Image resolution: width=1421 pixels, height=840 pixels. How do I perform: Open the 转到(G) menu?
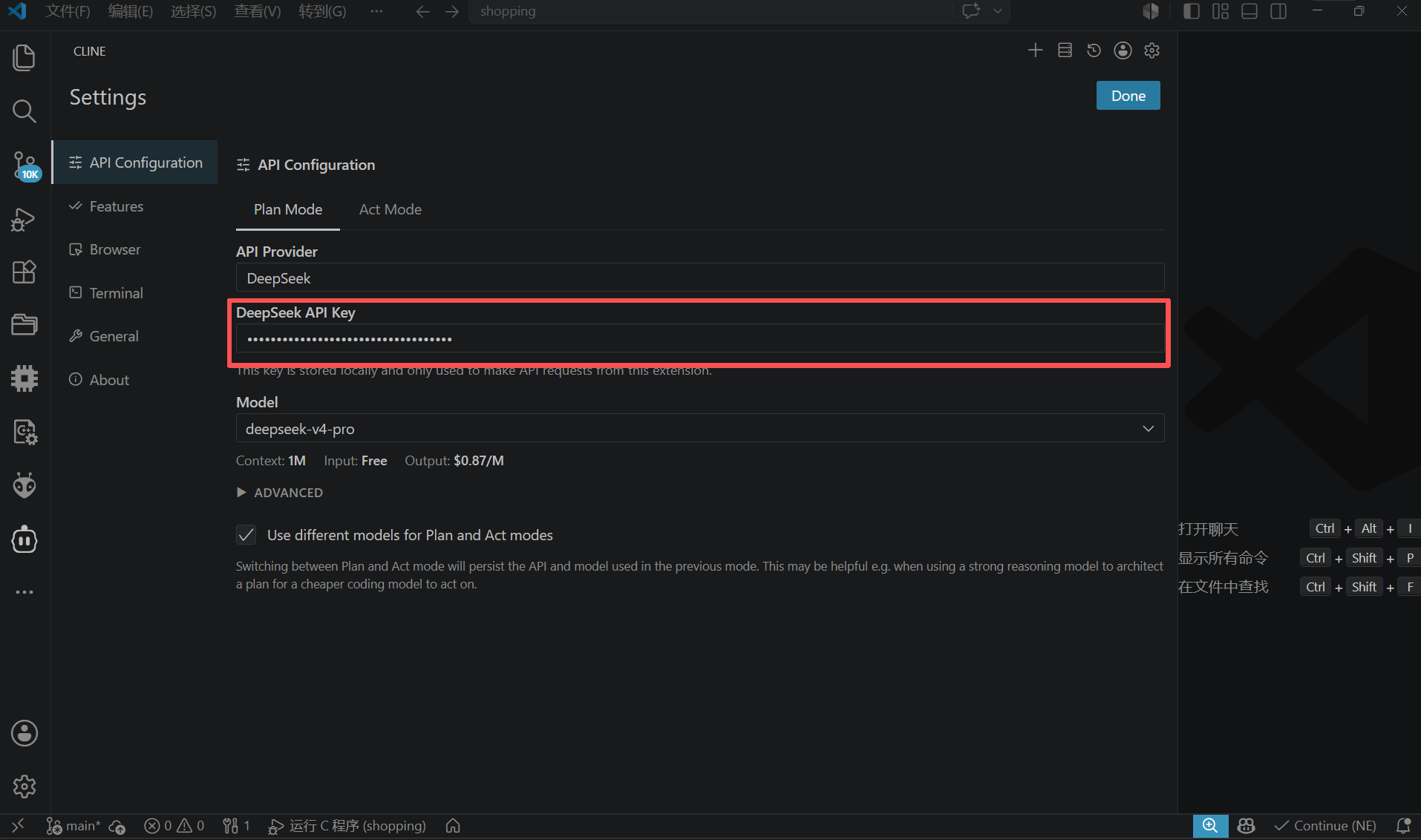[322, 11]
